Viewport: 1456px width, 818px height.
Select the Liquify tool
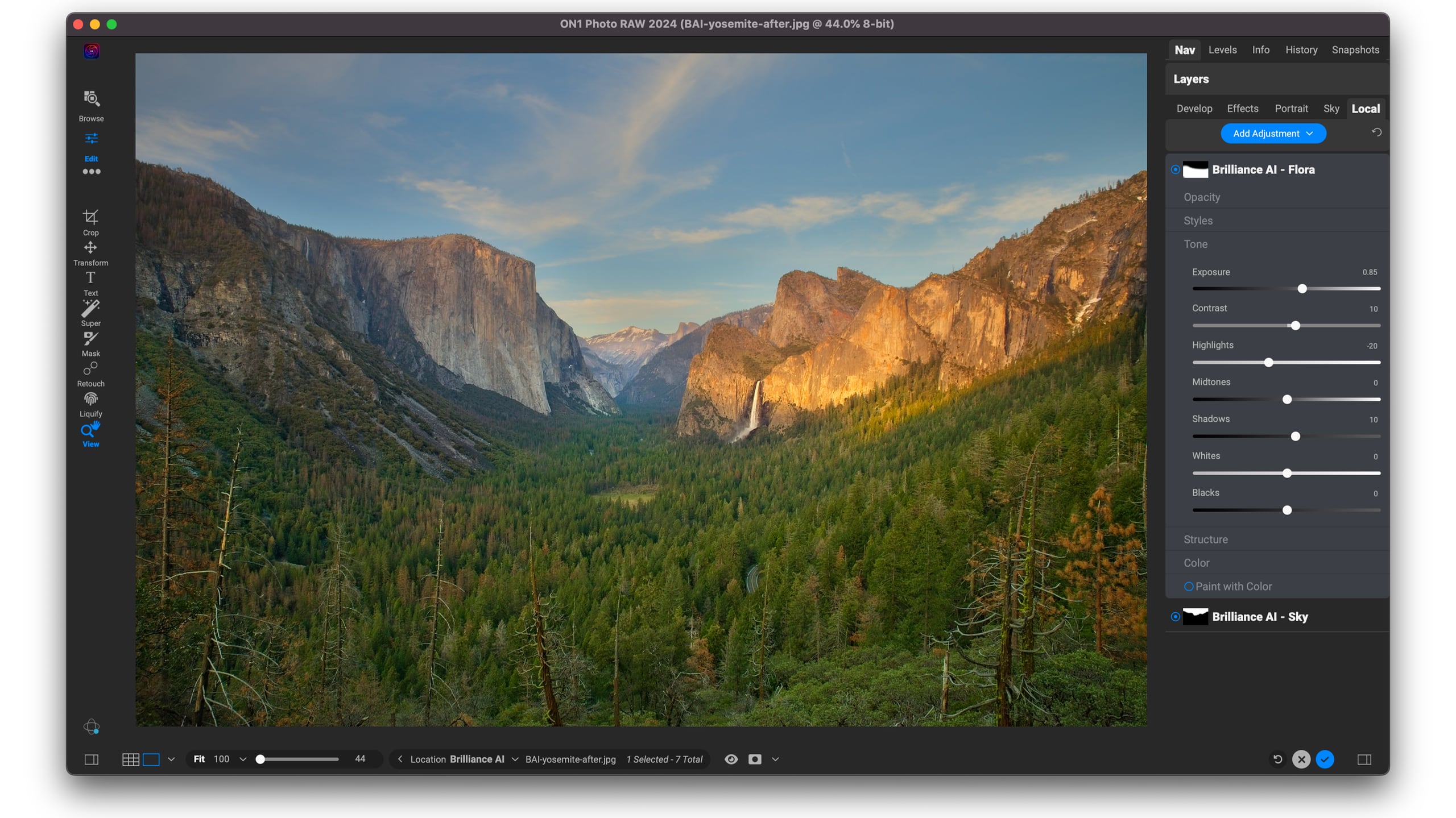pos(90,404)
